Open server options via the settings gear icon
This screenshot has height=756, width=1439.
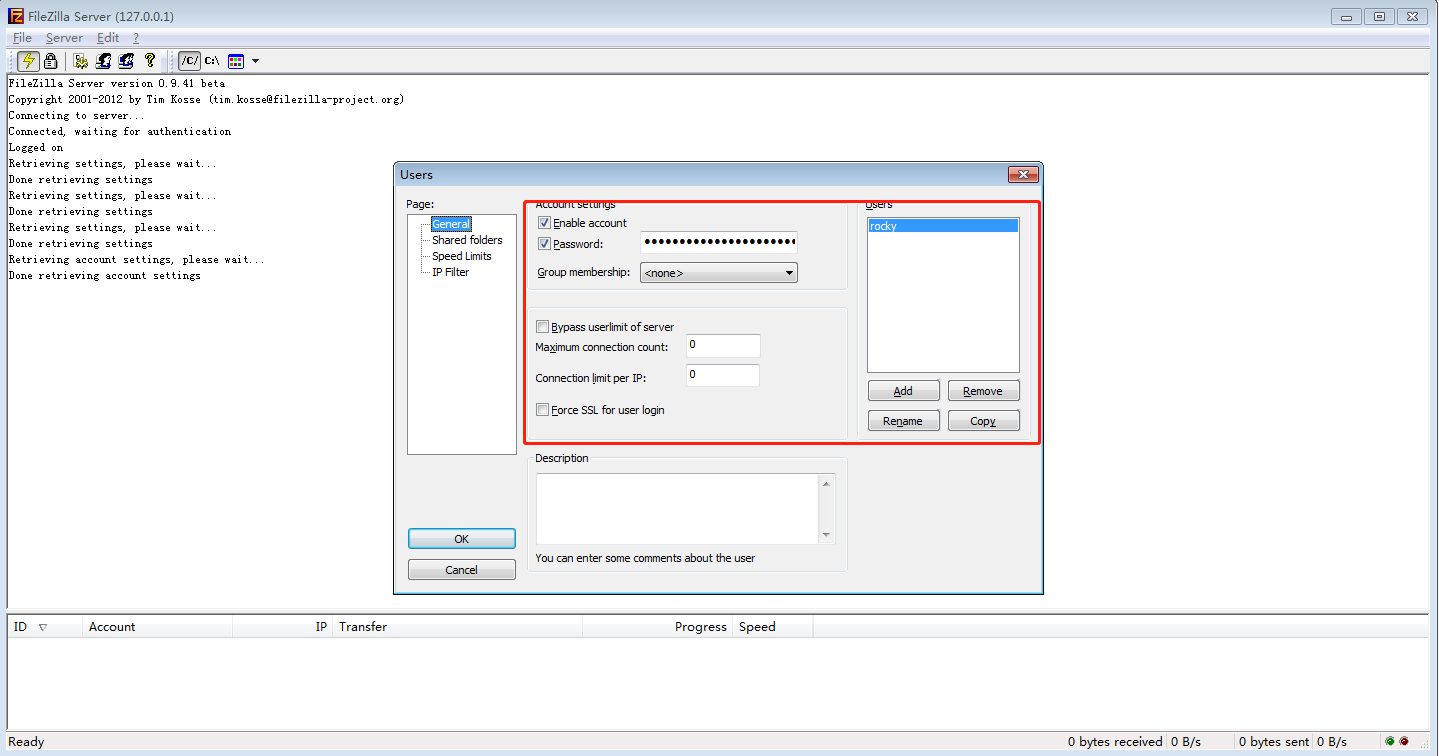tap(80, 61)
